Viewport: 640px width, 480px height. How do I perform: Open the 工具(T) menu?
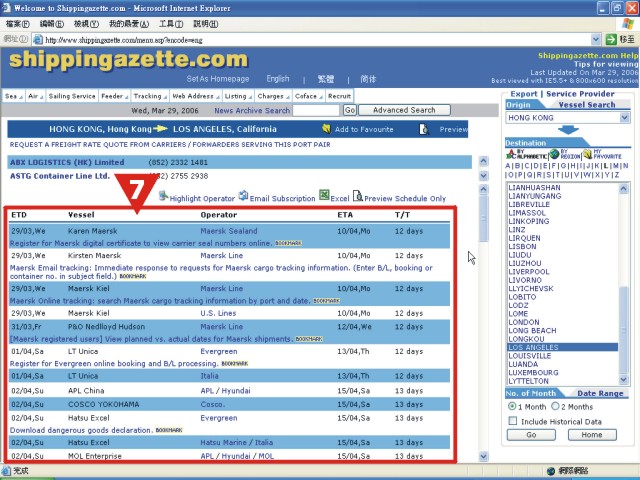[x=171, y=24]
